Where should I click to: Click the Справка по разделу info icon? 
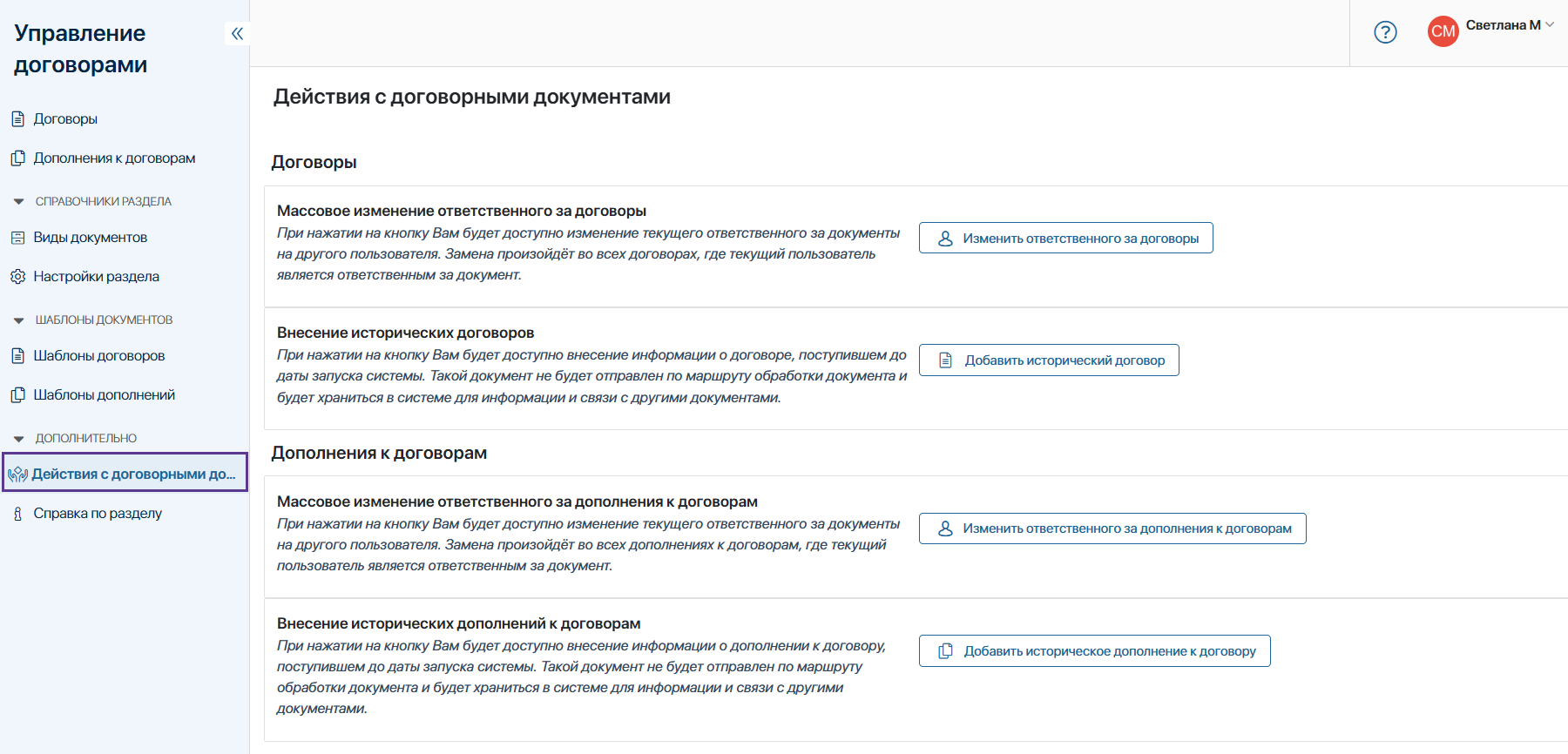pyautogui.click(x=17, y=514)
